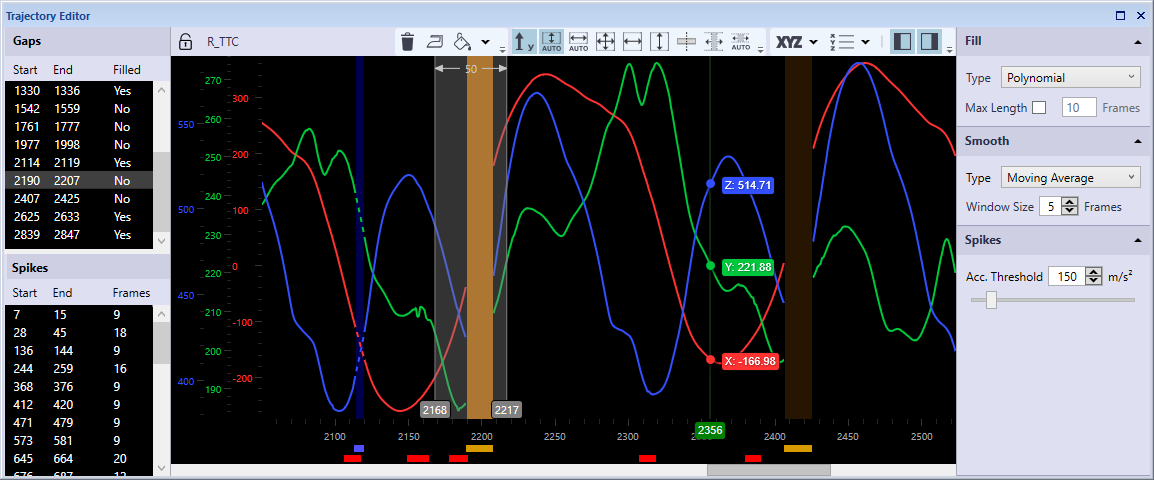Click the vertical fit double-arrow icon
The width and height of the screenshot is (1154, 480).
pos(659,42)
